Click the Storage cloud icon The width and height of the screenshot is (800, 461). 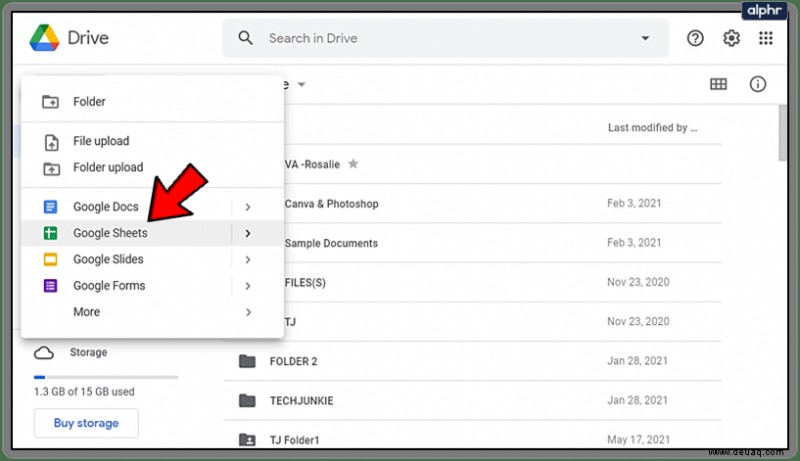[44, 353]
